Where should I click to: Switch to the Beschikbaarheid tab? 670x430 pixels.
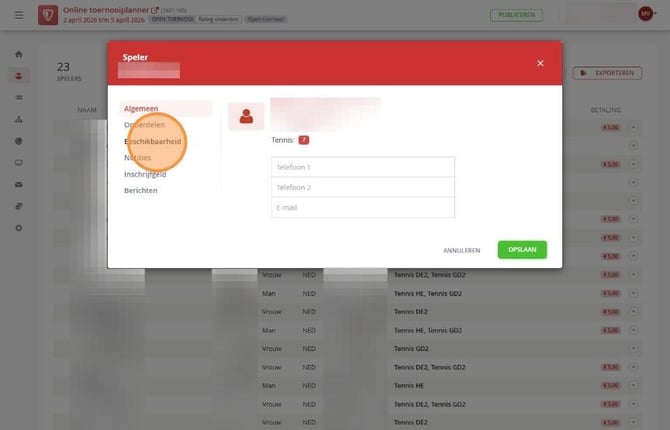153,141
